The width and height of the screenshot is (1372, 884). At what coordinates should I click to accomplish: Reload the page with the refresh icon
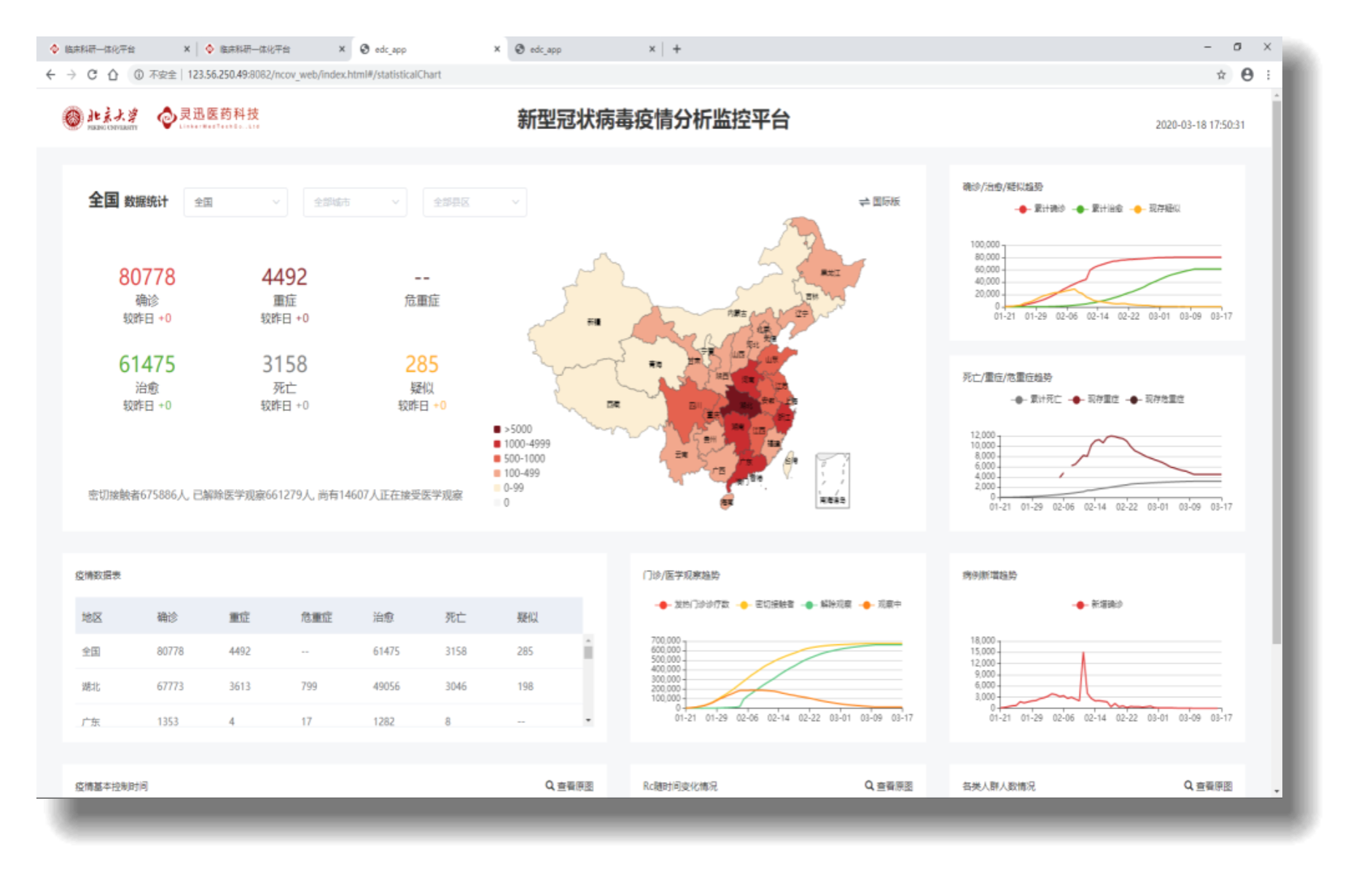[92, 74]
